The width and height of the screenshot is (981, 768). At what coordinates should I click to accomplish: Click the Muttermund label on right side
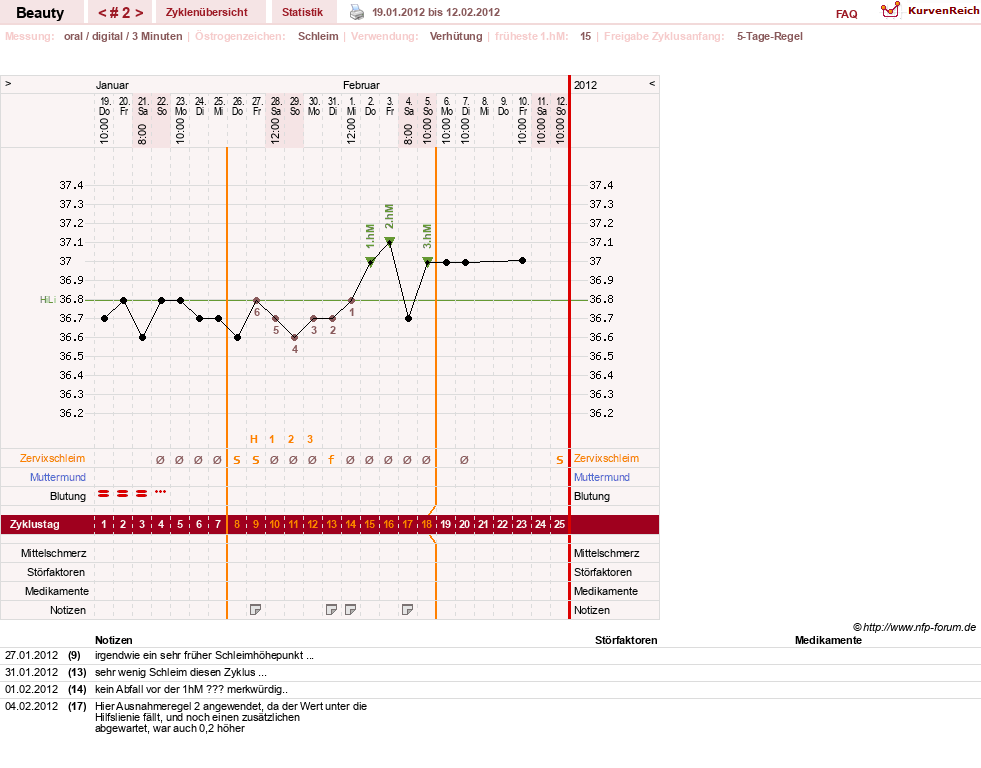click(602, 477)
